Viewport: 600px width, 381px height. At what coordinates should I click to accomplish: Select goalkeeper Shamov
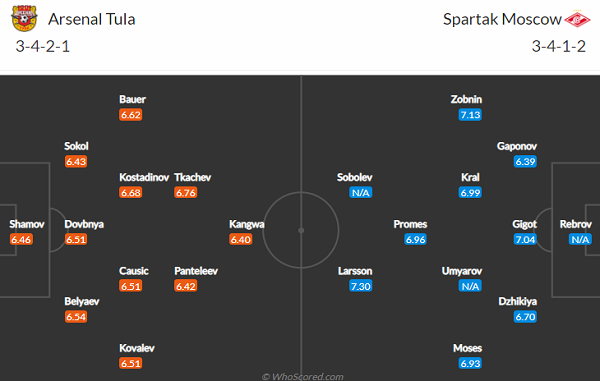(x=27, y=224)
